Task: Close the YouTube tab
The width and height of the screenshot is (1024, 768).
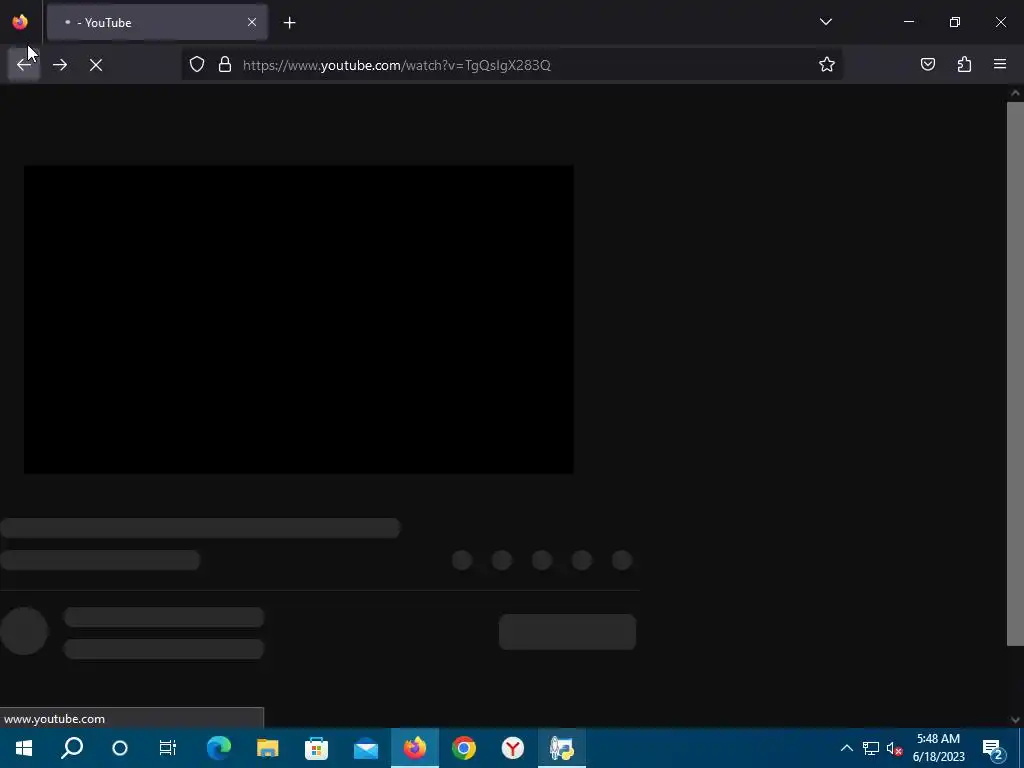Action: point(251,22)
